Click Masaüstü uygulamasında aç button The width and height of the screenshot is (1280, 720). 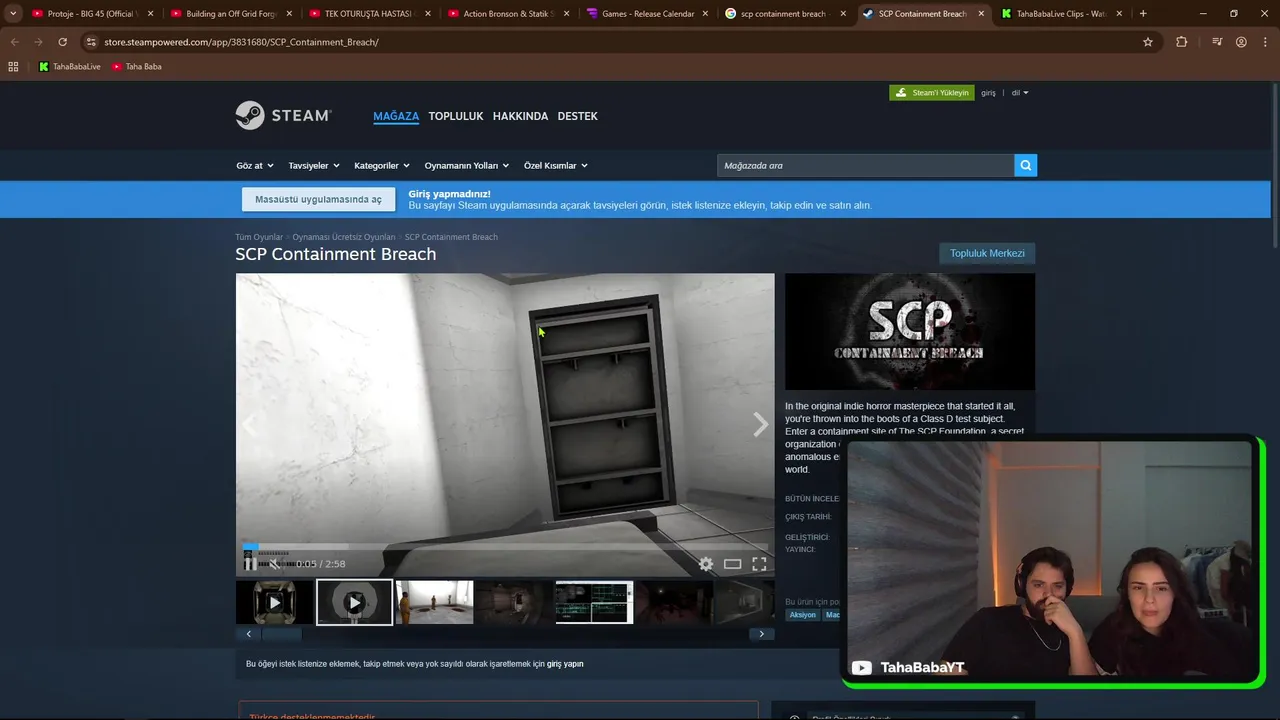tap(318, 199)
